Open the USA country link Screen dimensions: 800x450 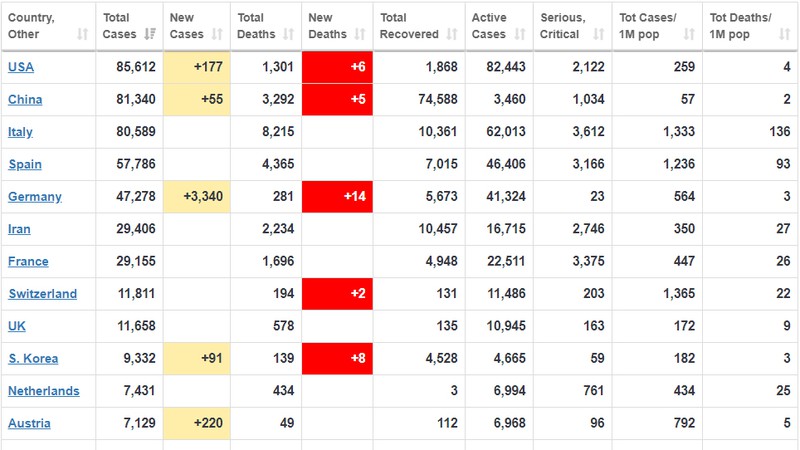21,67
